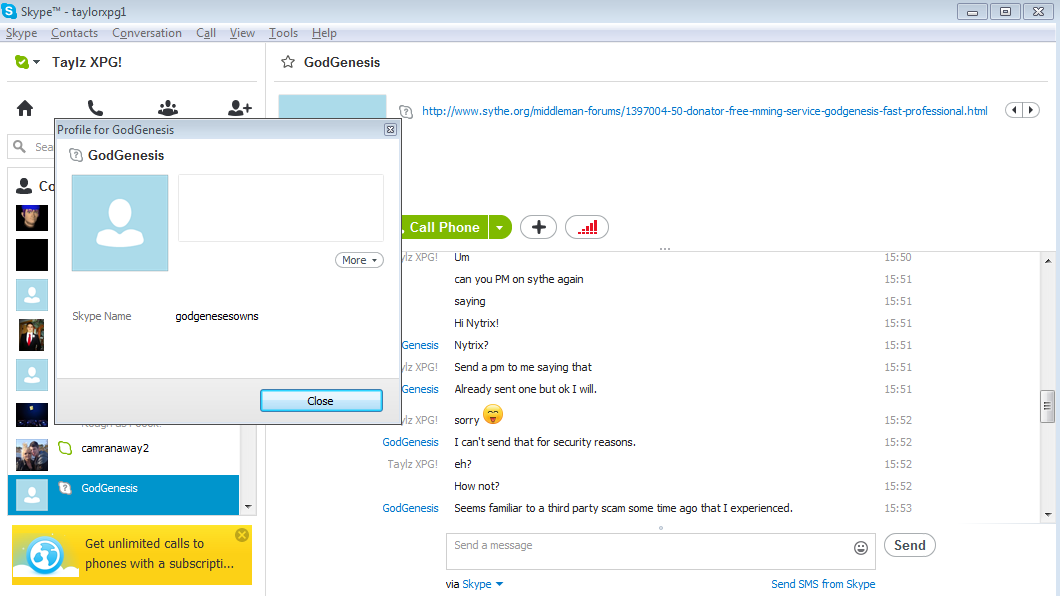Click the Get unlimited calls banner text
This screenshot has width=1060, height=596.
pos(160,553)
